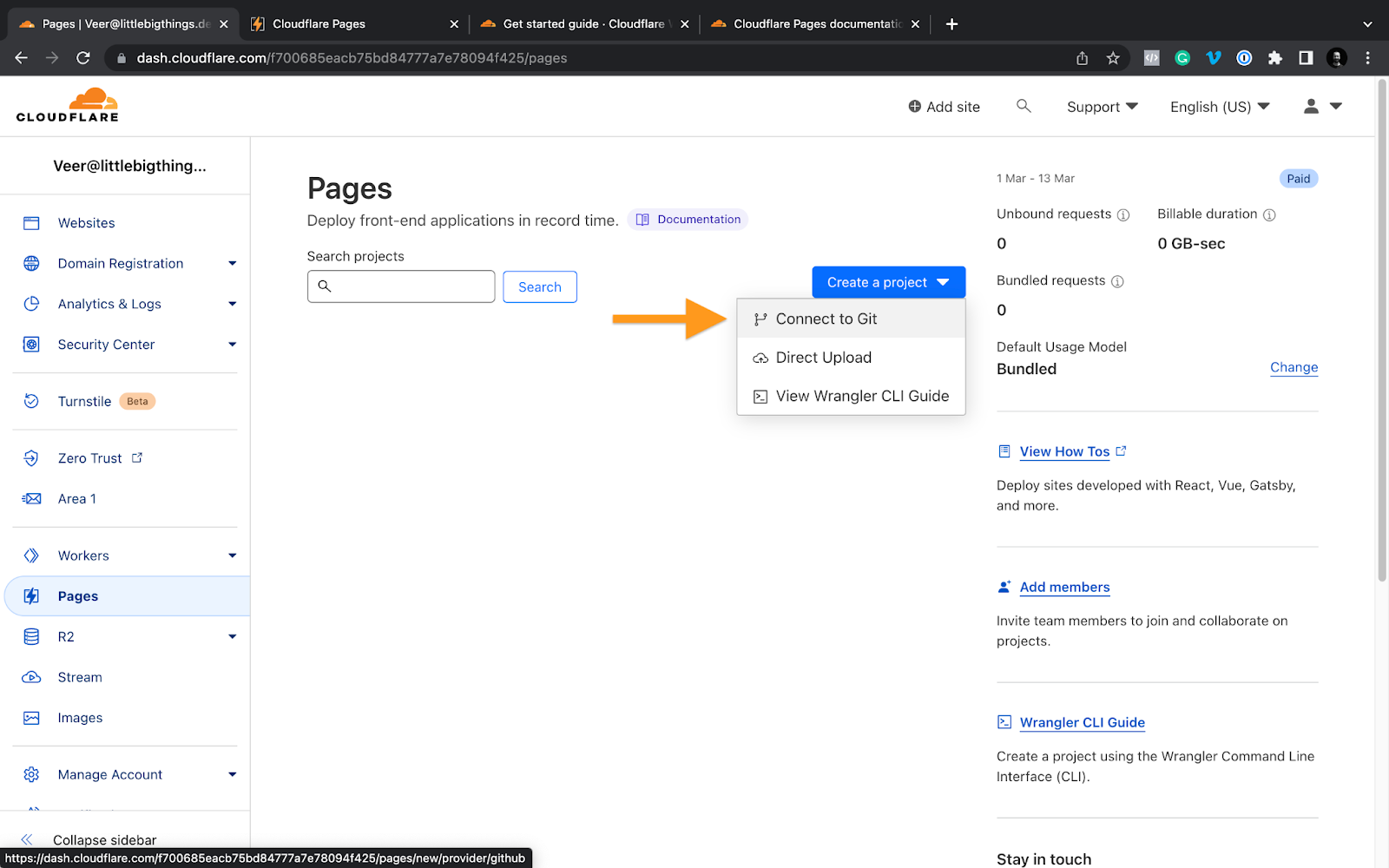Select Connect to Git menu option
The height and width of the screenshot is (868, 1389).
point(851,319)
